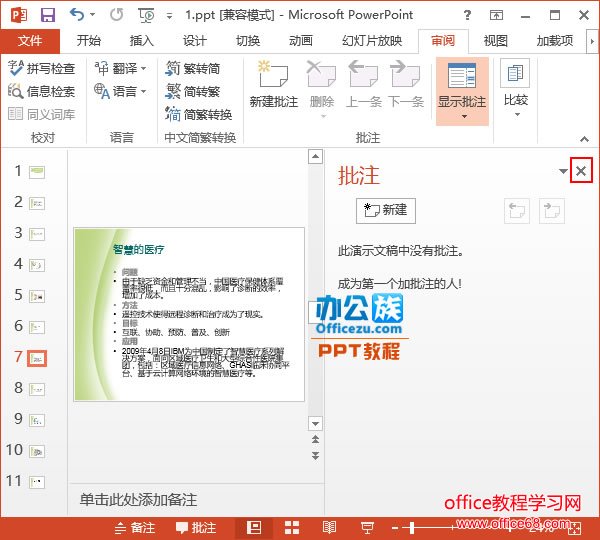Open 信息检索 research pane
Viewport: 600px width, 540px height.
41,91
